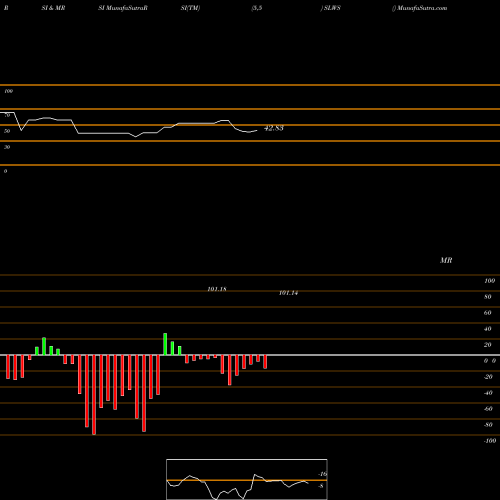Click the 101.14 value label

click(288, 293)
